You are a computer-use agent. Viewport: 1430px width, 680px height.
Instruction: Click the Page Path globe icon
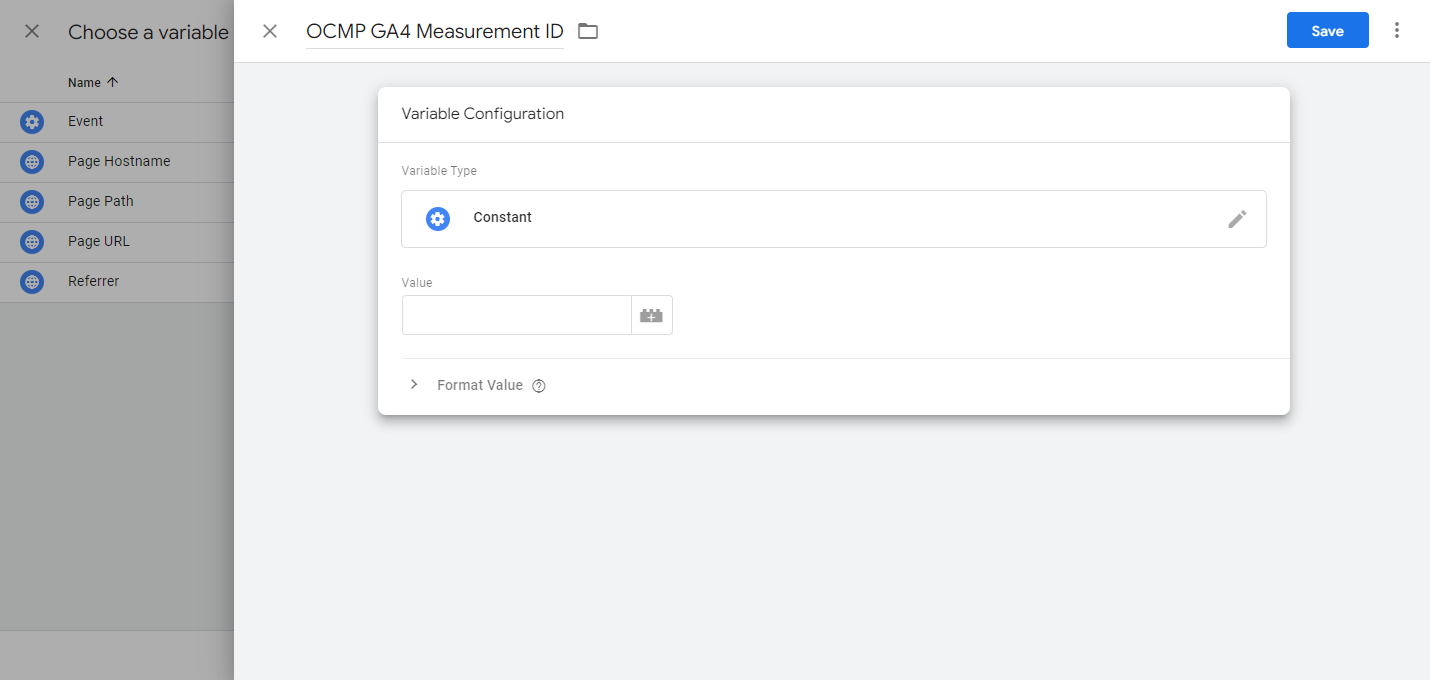coord(32,202)
